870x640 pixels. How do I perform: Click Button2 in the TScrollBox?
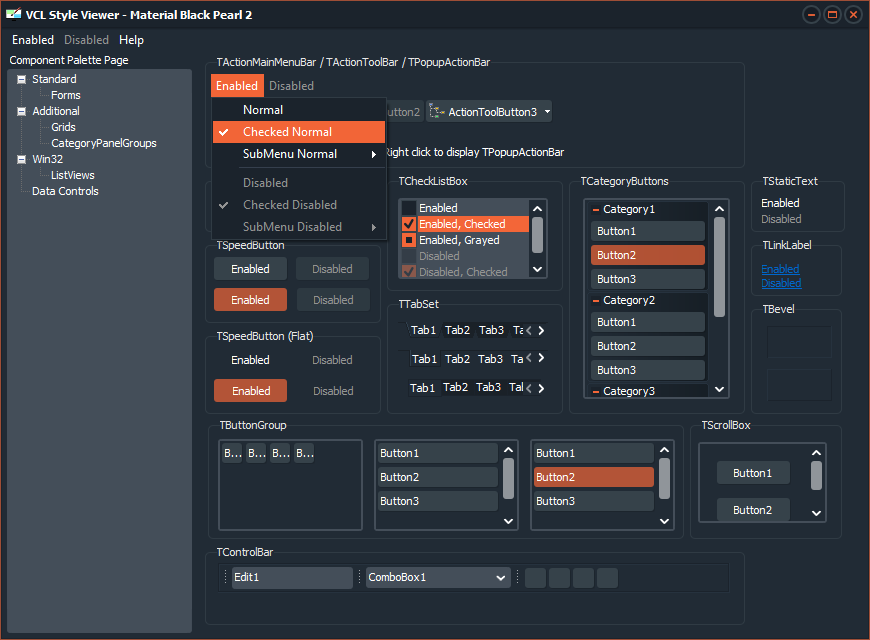tap(752, 510)
